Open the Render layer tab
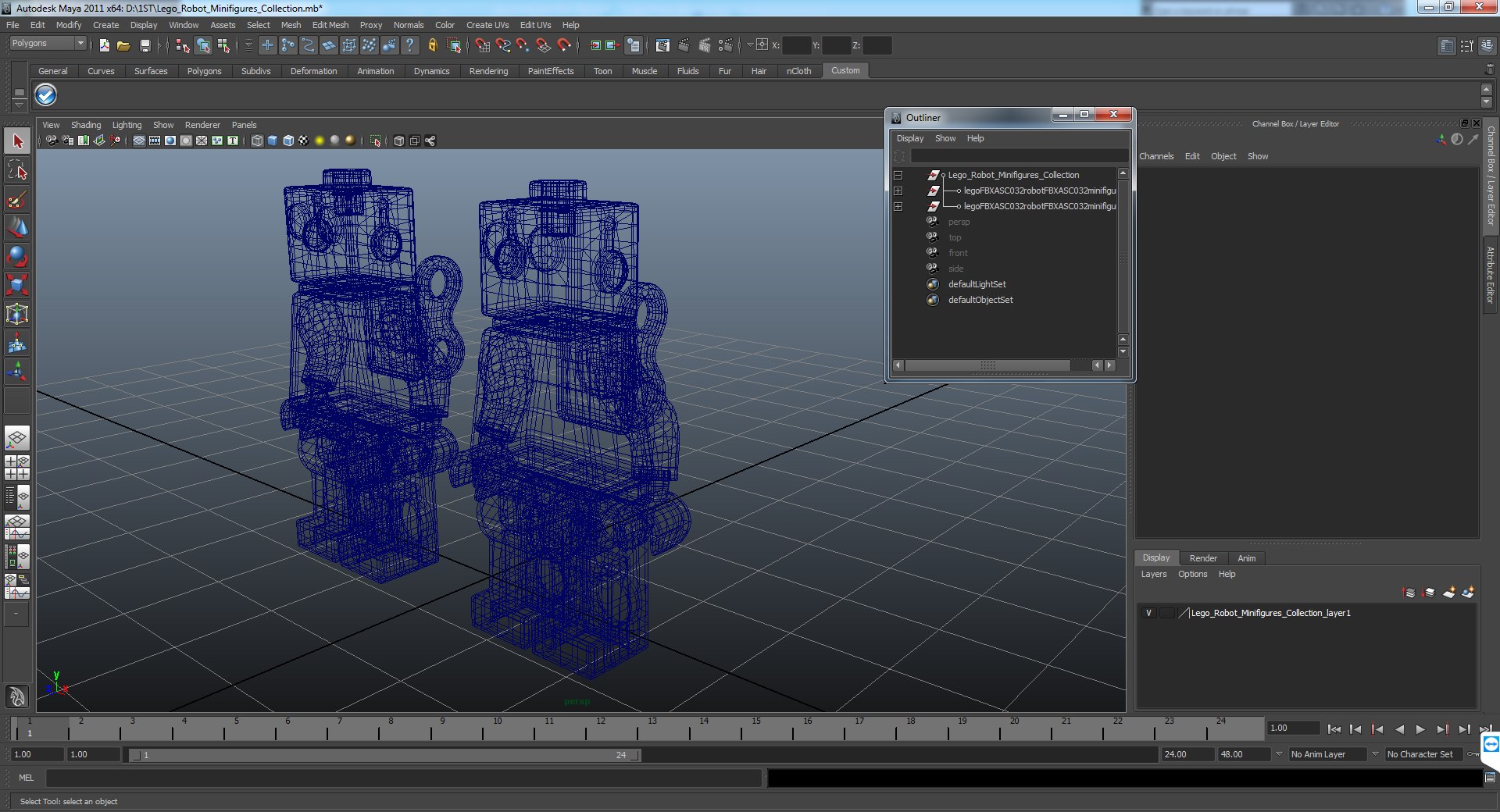Screen dimensions: 1500x812 point(1203,558)
